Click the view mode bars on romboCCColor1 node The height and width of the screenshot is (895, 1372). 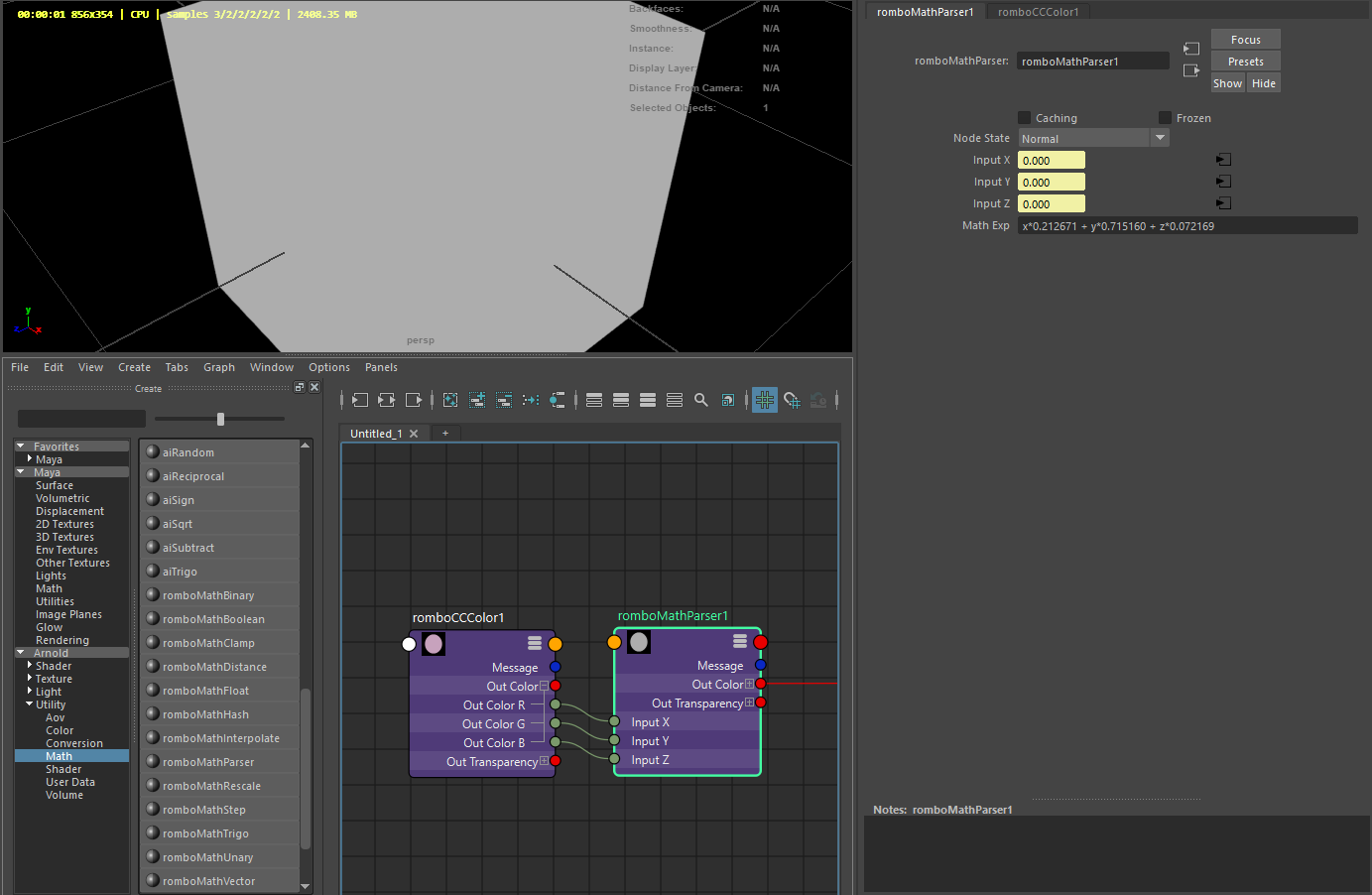pos(535,643)
